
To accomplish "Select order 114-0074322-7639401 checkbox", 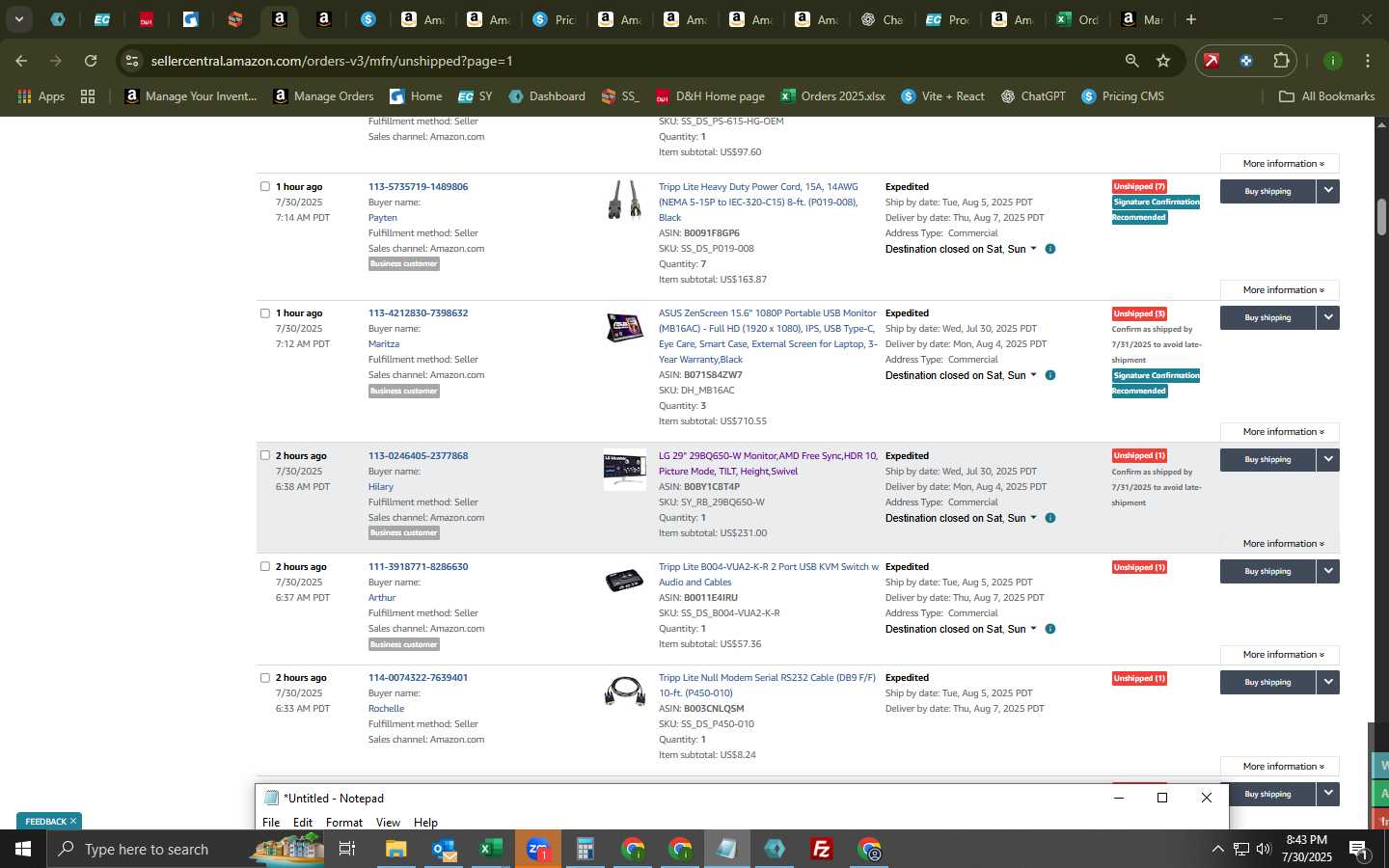I will 265,677.
